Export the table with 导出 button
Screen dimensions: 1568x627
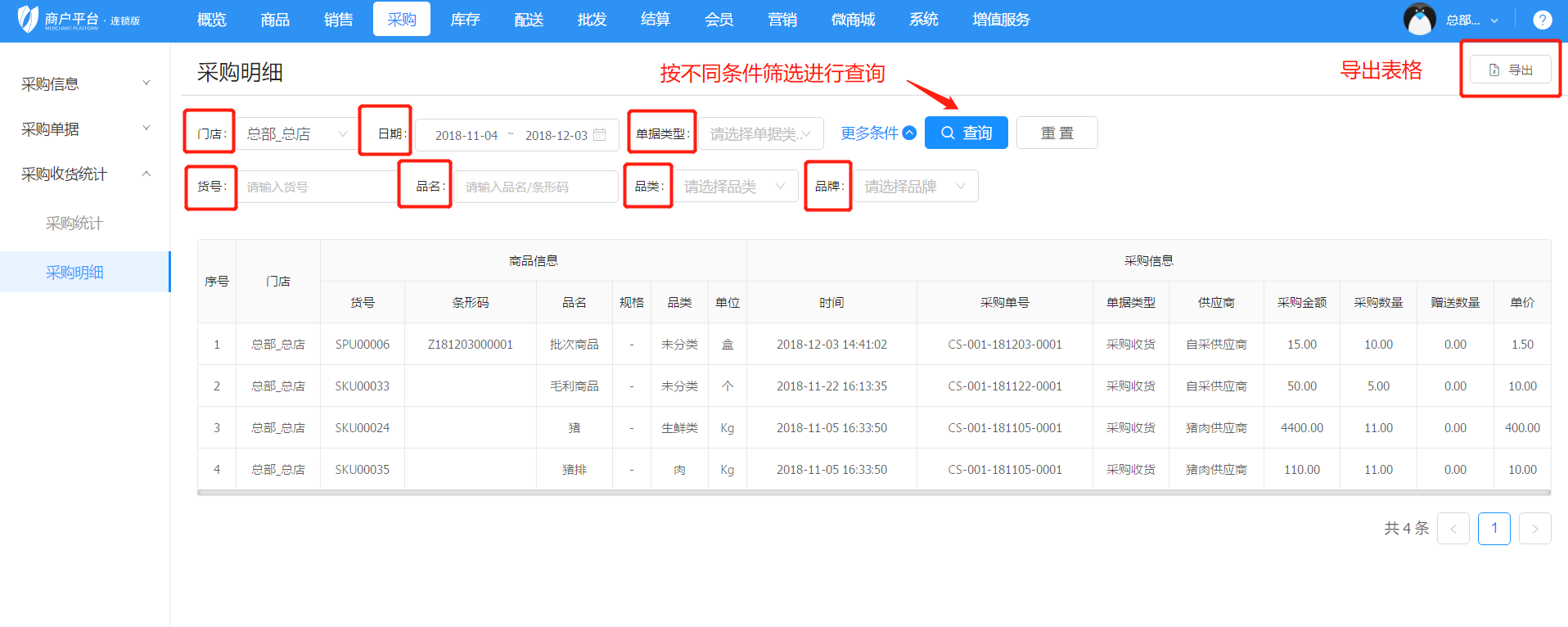(1510, 70)
